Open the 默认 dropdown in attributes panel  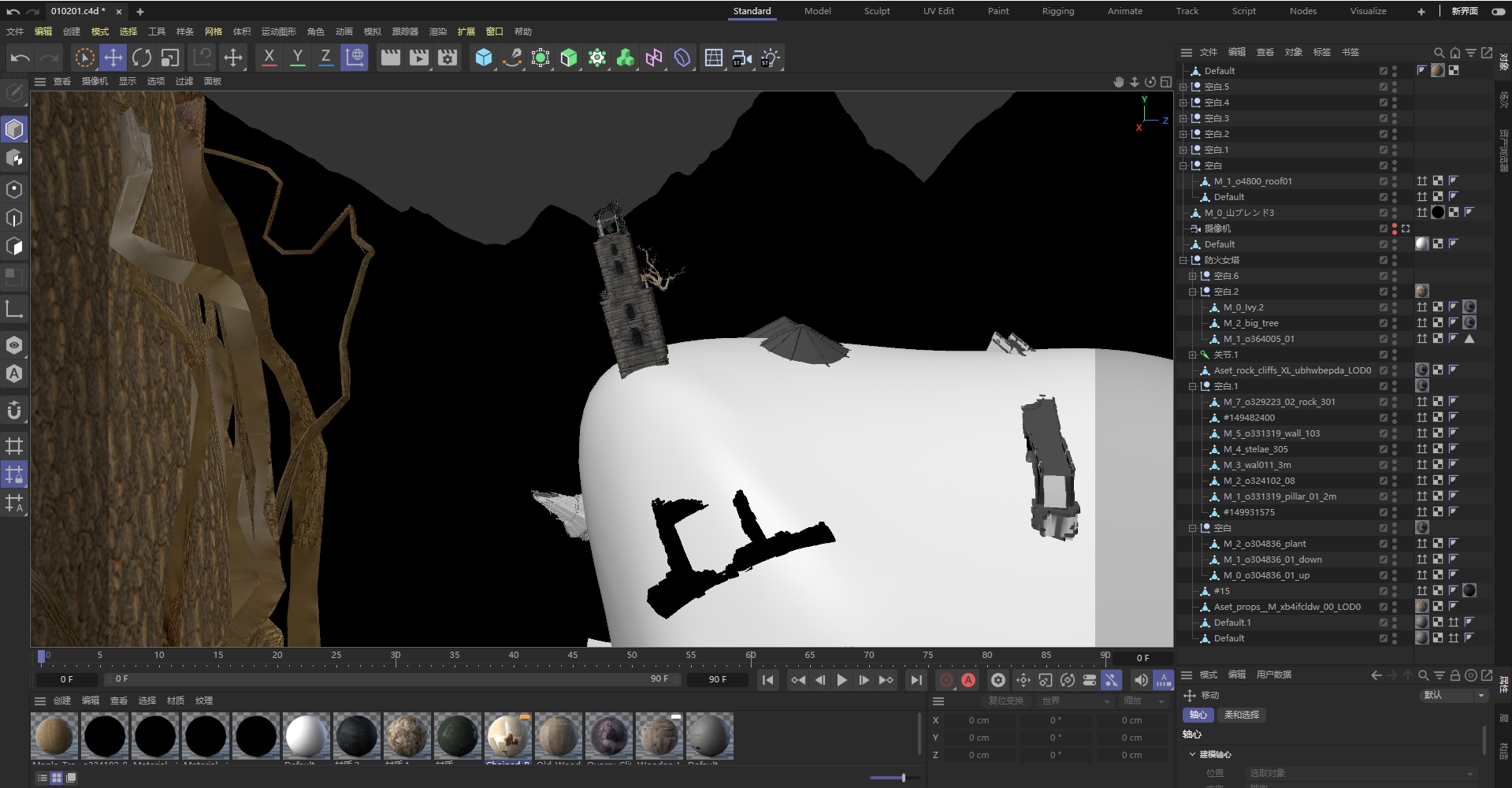[x=1454, y=695]
